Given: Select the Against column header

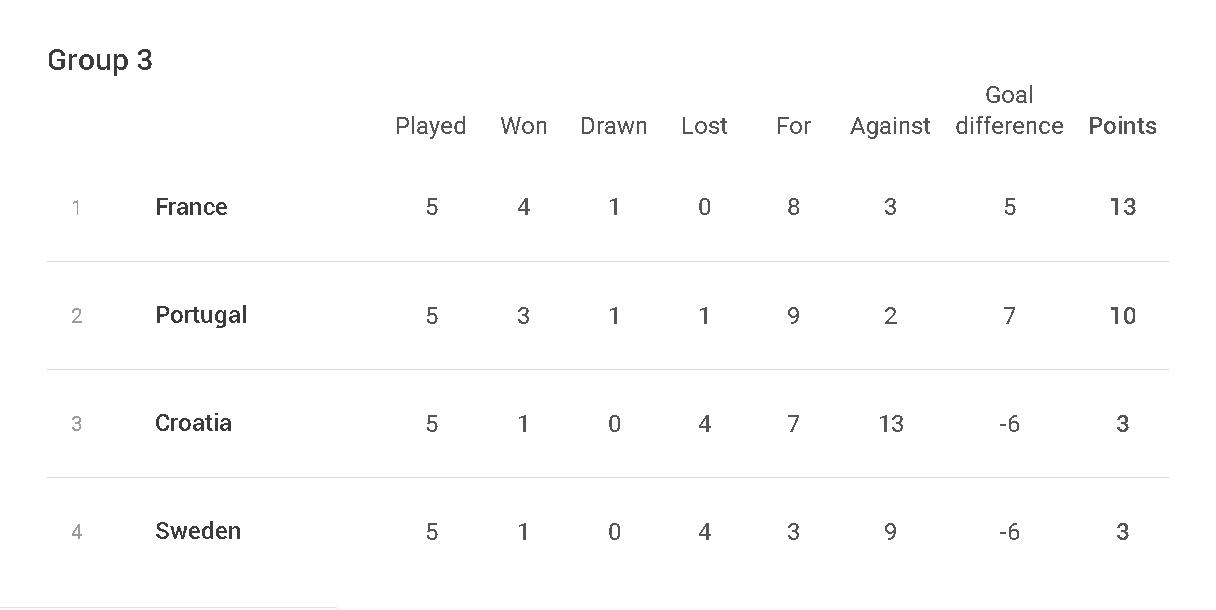Looking at the screenshot, I should [890, 126].
